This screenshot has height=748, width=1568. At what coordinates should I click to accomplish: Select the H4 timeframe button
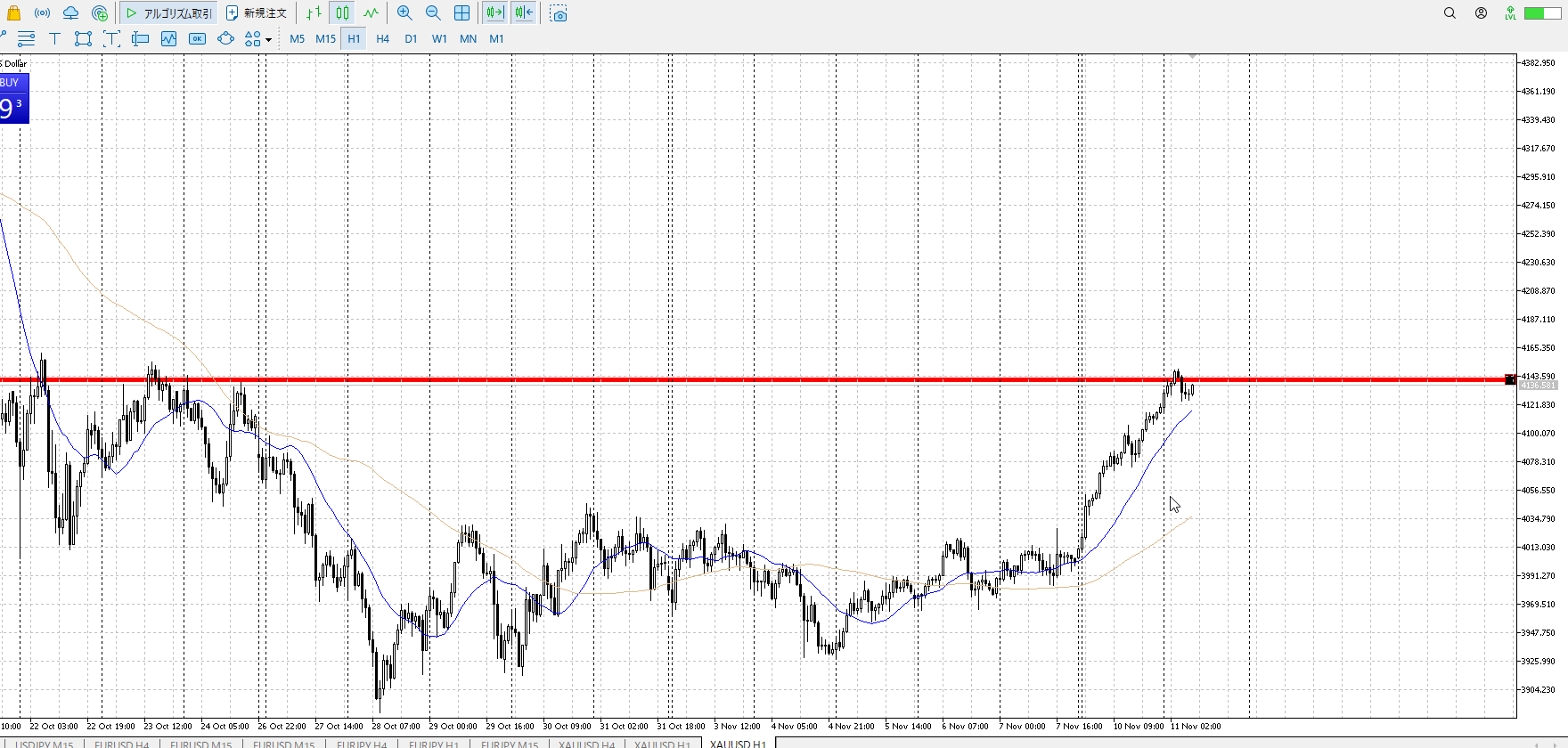coord(382,38)
